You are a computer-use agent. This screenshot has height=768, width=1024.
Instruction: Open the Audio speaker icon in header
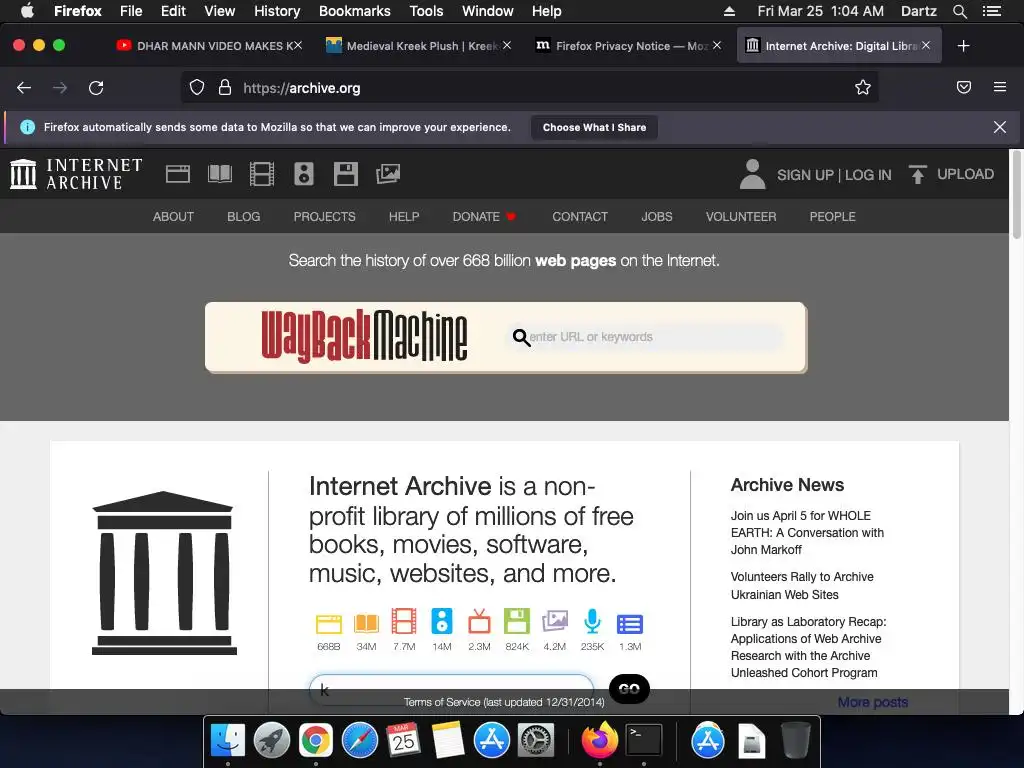tap(304, 174)
